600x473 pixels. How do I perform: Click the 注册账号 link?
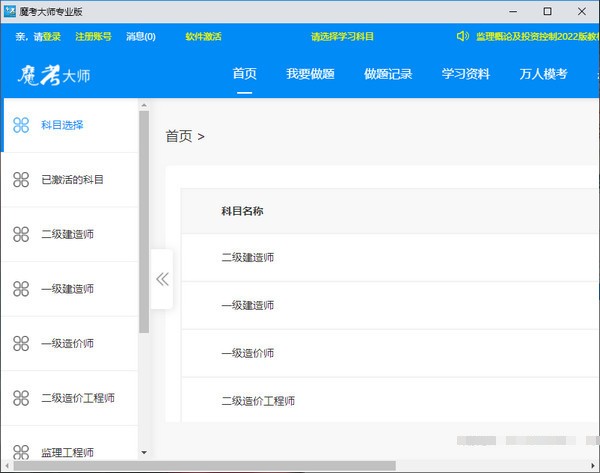click(94, 36)
